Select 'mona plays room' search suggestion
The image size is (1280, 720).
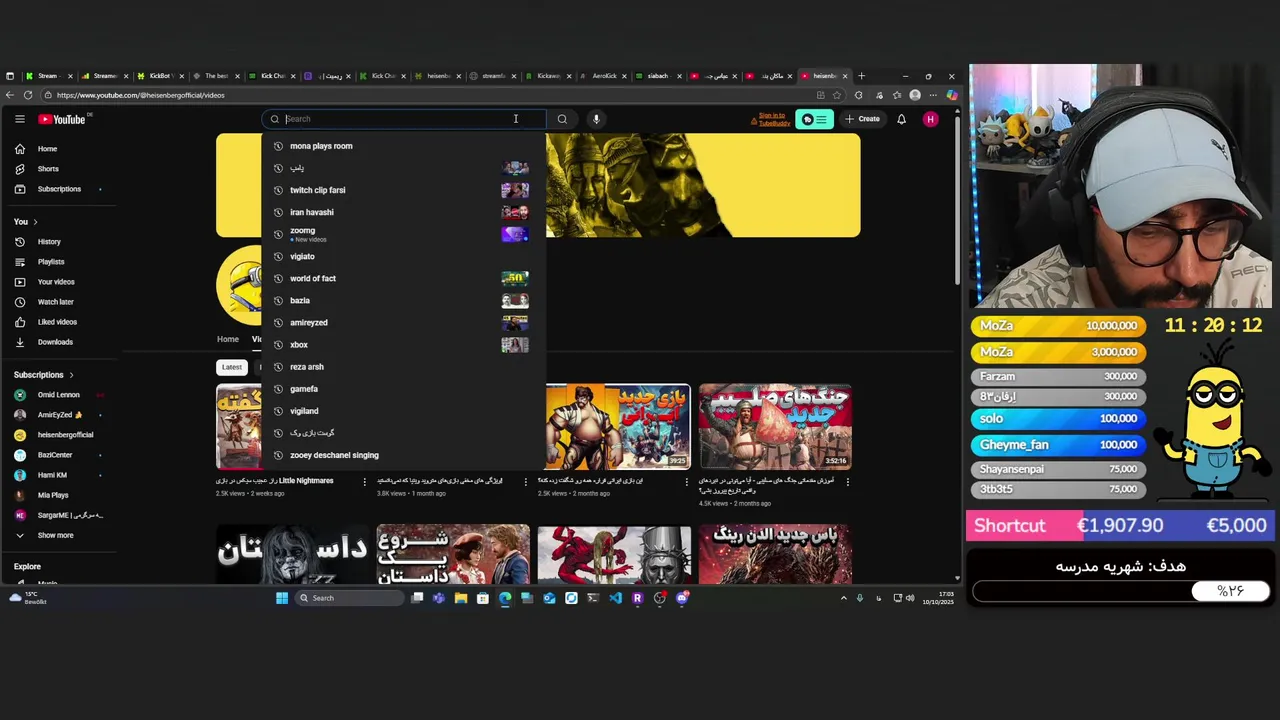pyautogui.click(x=403, y=146)
